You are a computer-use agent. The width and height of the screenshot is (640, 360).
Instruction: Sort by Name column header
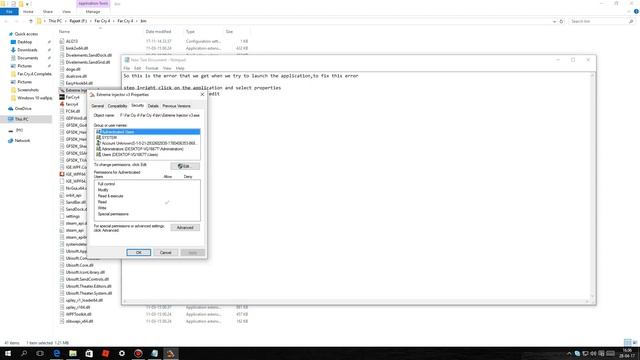64,31
